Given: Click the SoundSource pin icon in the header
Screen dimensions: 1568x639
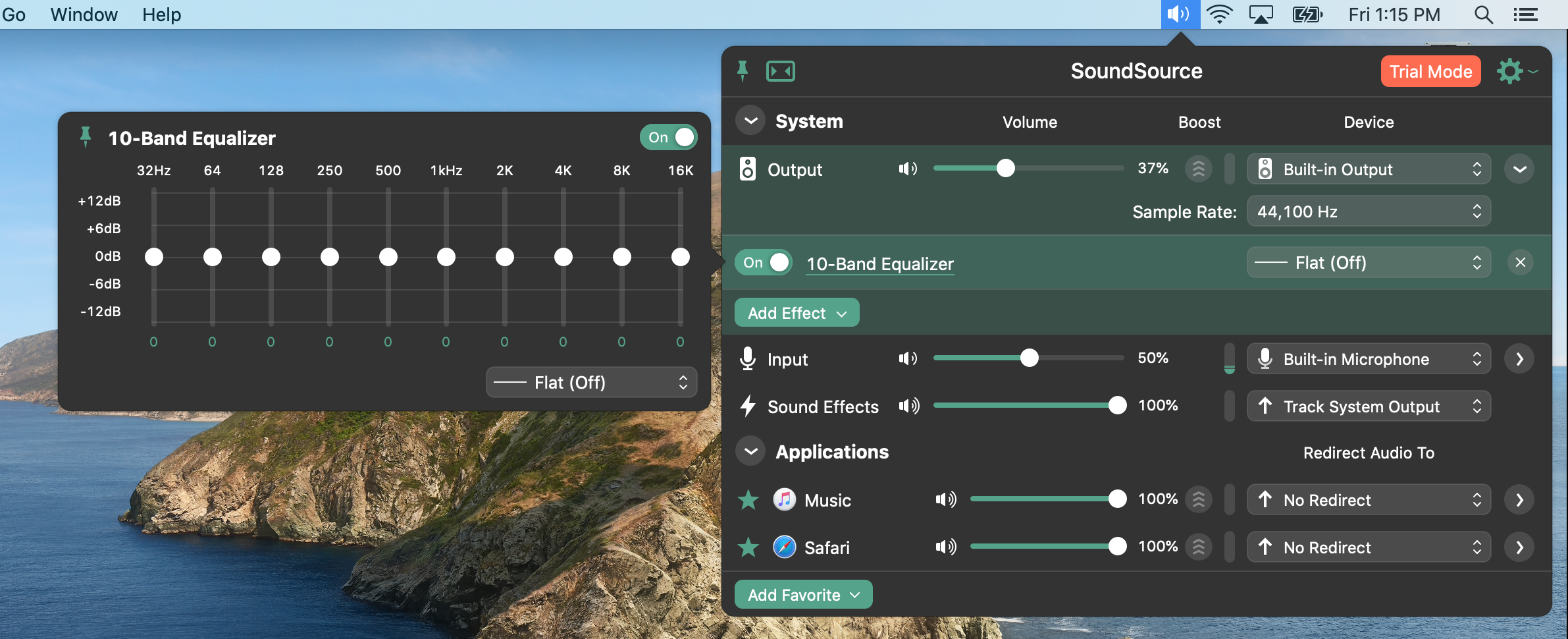Looking at the screenshot, I should tap(743, 70).
